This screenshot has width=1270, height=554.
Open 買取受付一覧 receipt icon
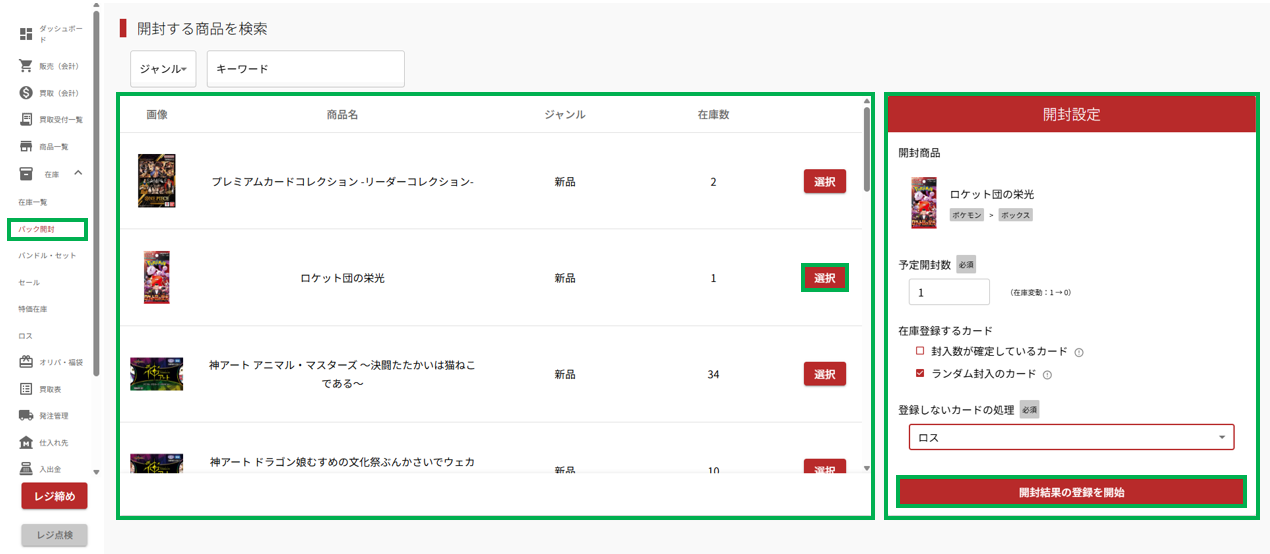26,120
